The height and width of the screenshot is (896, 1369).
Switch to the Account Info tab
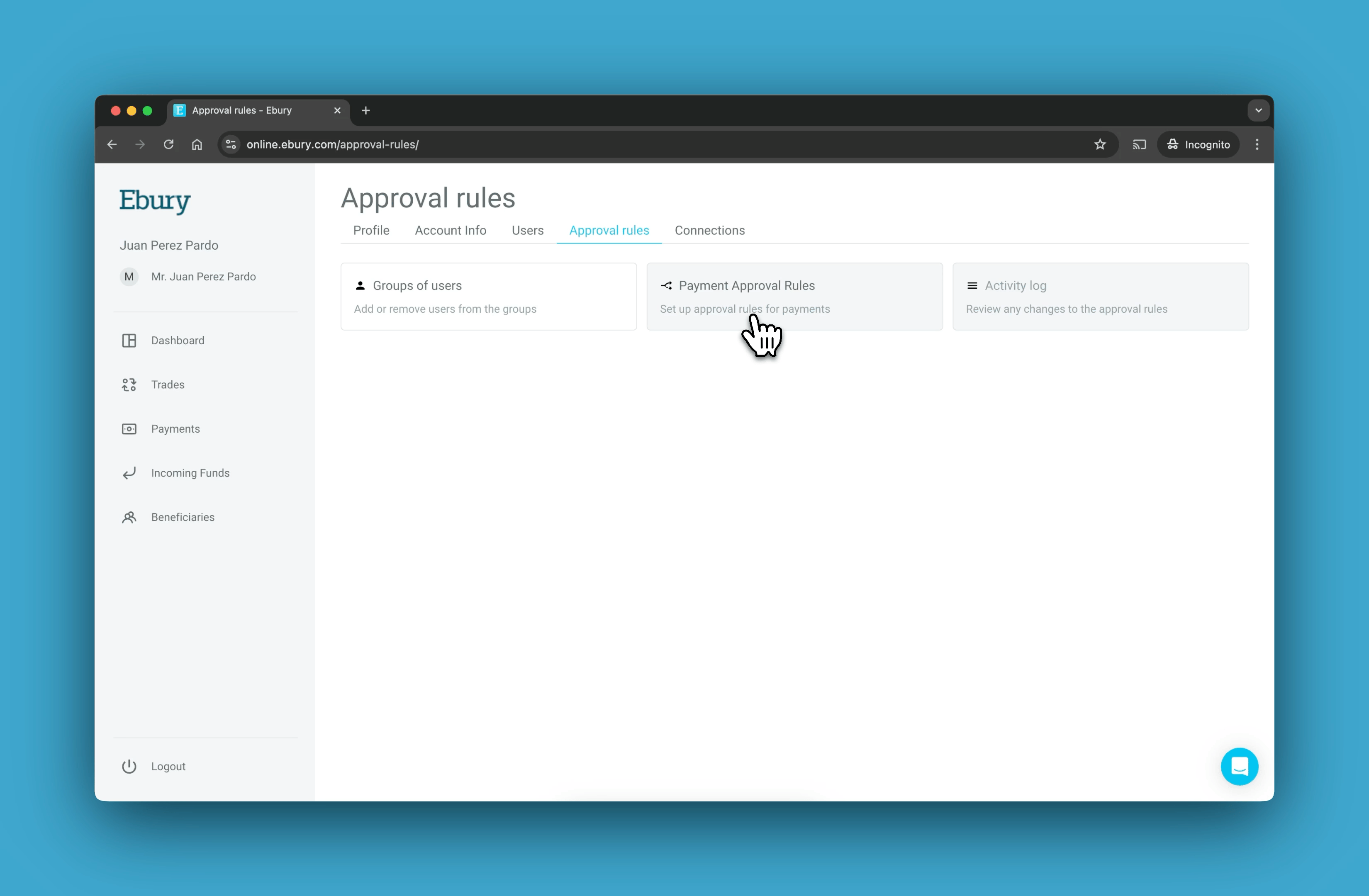451,231
